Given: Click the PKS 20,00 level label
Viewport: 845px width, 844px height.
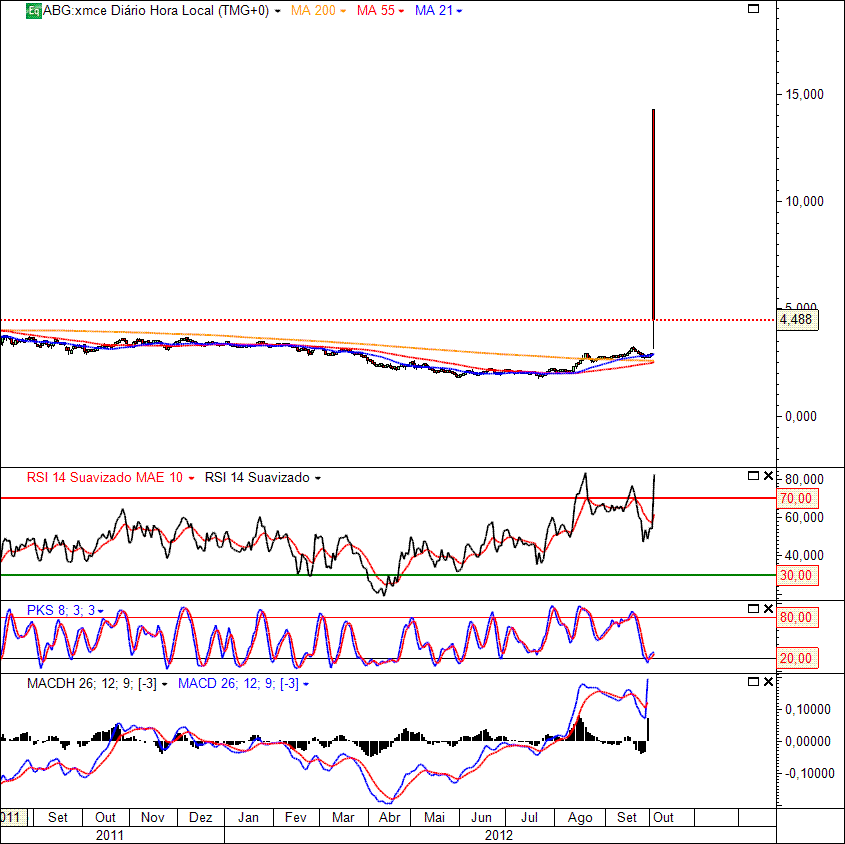Looking at the screenshot, I should tap(797, 658).
